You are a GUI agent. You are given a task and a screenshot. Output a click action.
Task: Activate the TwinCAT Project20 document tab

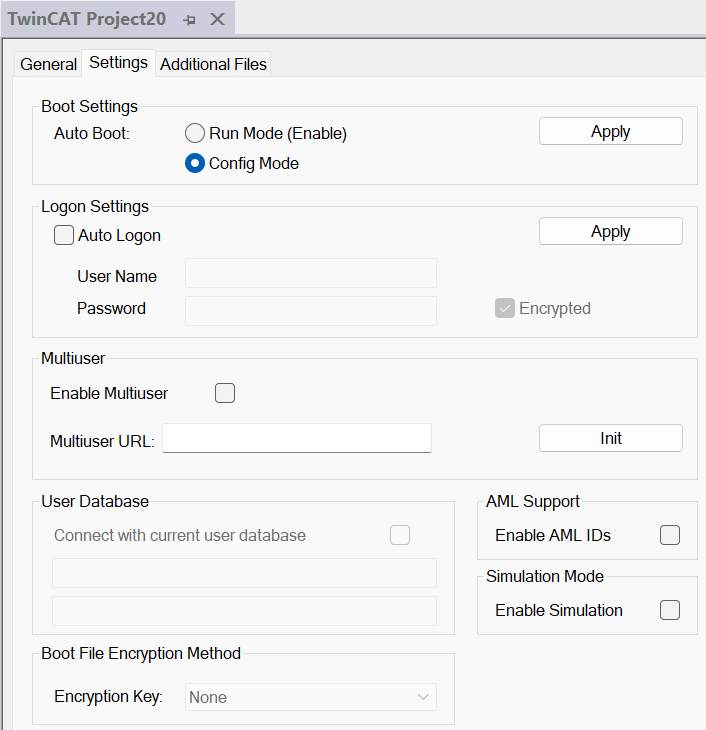pyautogui.click(x=87, y=19)
